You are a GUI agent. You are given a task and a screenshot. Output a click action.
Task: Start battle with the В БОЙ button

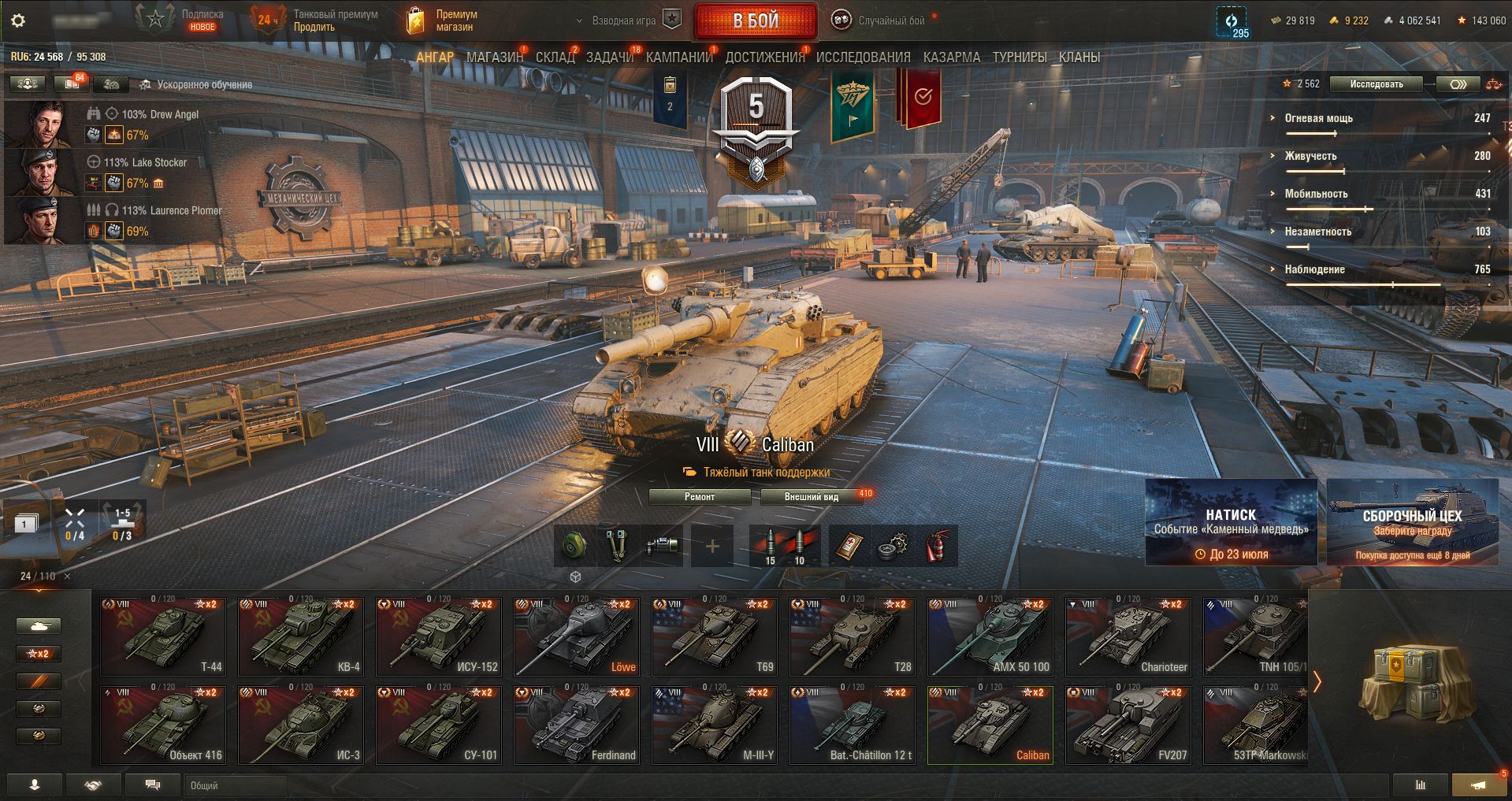pyautogui.click(x=756, y=21)
